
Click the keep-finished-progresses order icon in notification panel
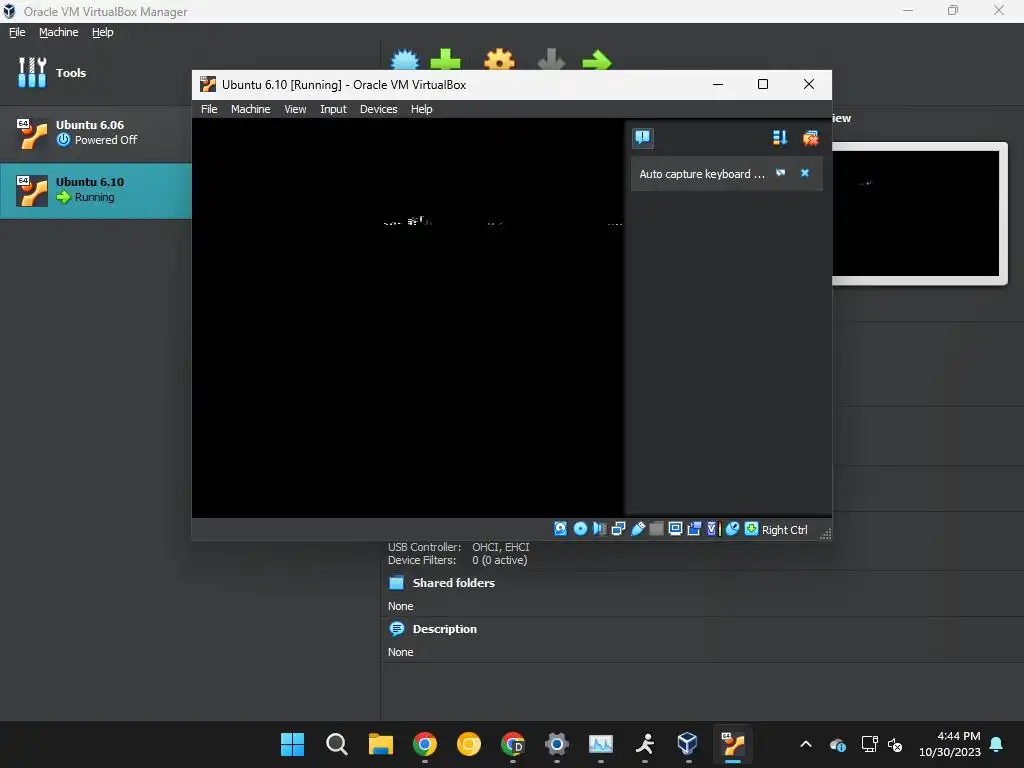coord(780,138)
